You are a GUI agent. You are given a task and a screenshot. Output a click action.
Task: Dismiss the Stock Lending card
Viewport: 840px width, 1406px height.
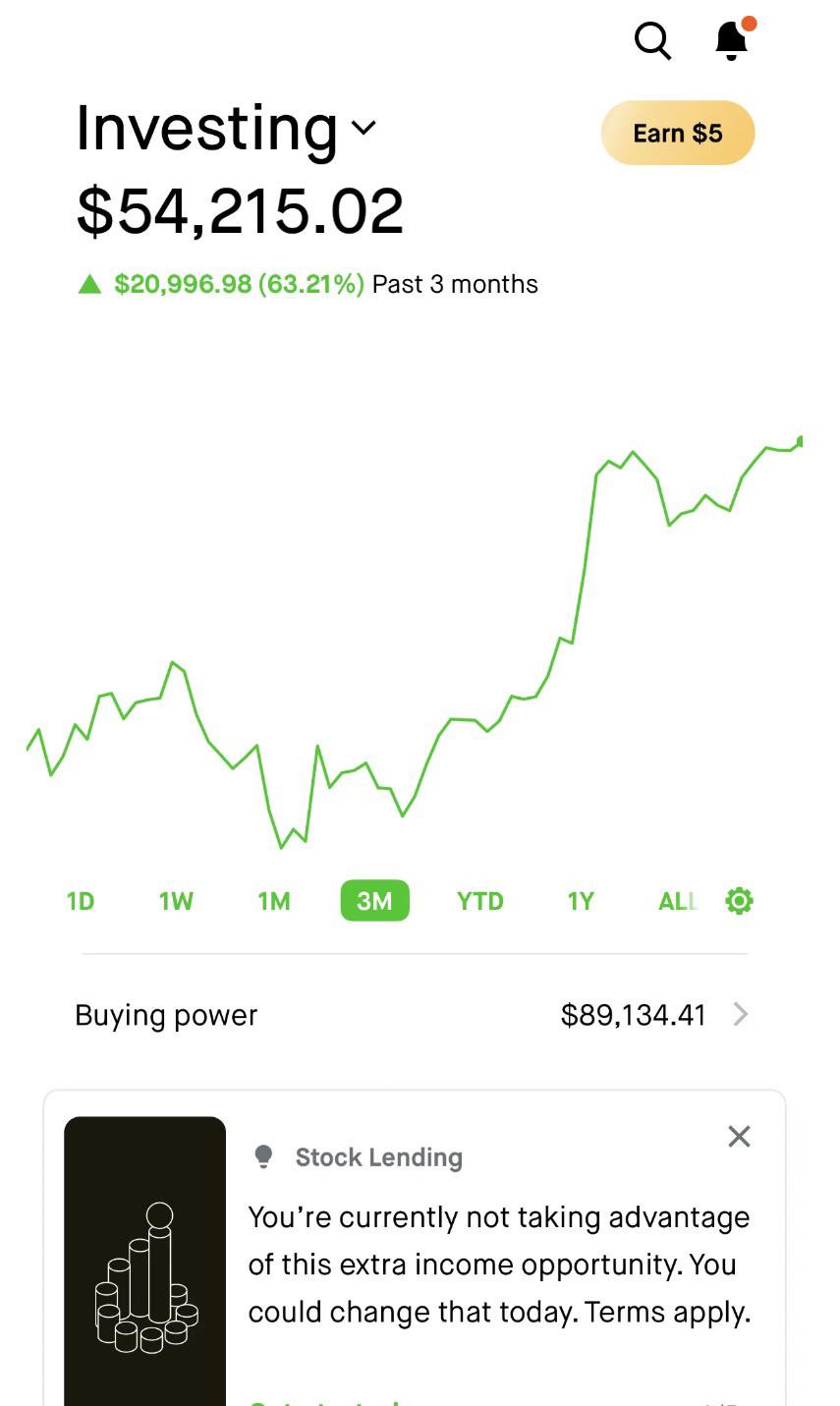[739, 1136]
